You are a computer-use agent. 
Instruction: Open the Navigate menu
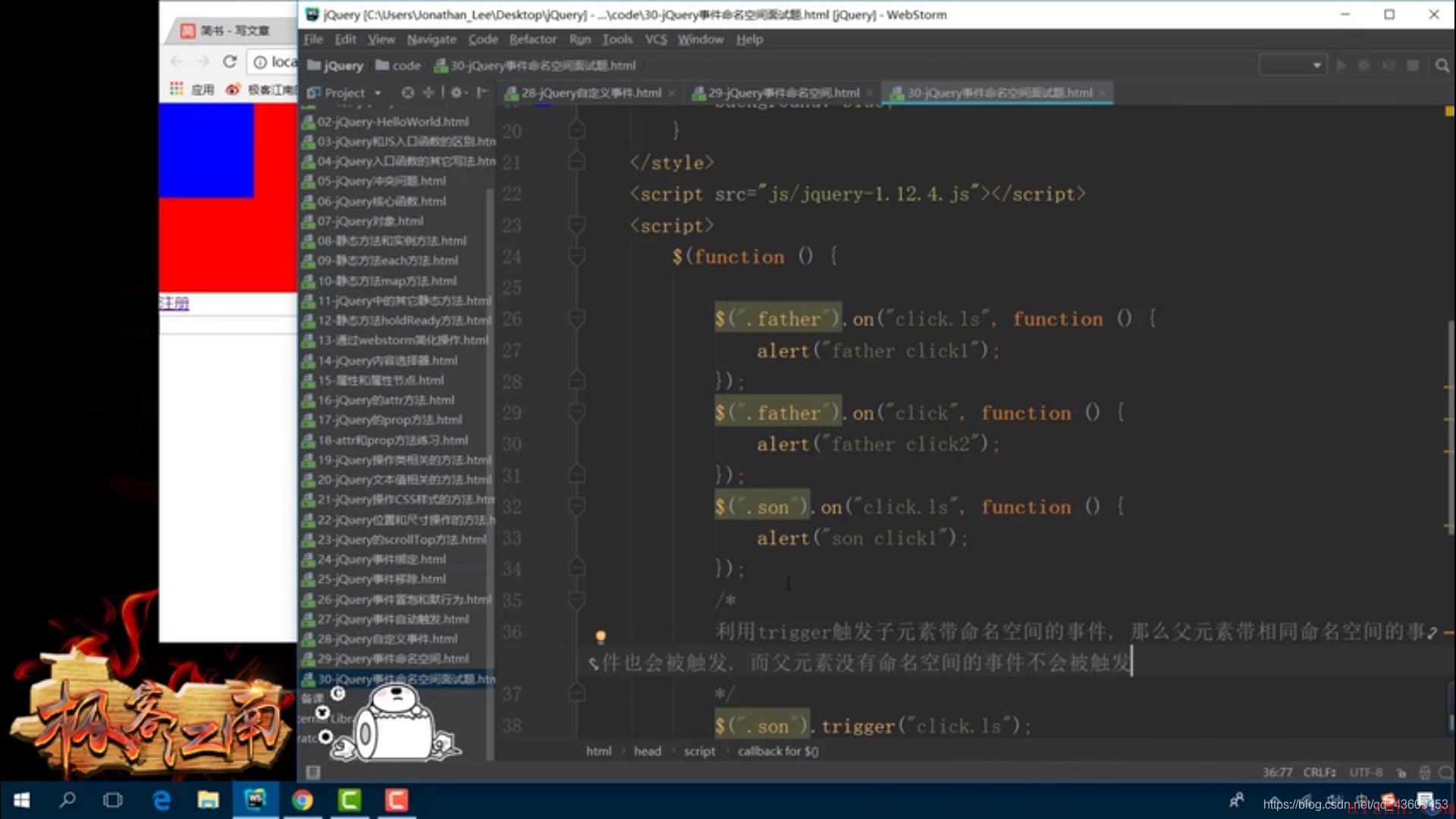pos(431,39)
